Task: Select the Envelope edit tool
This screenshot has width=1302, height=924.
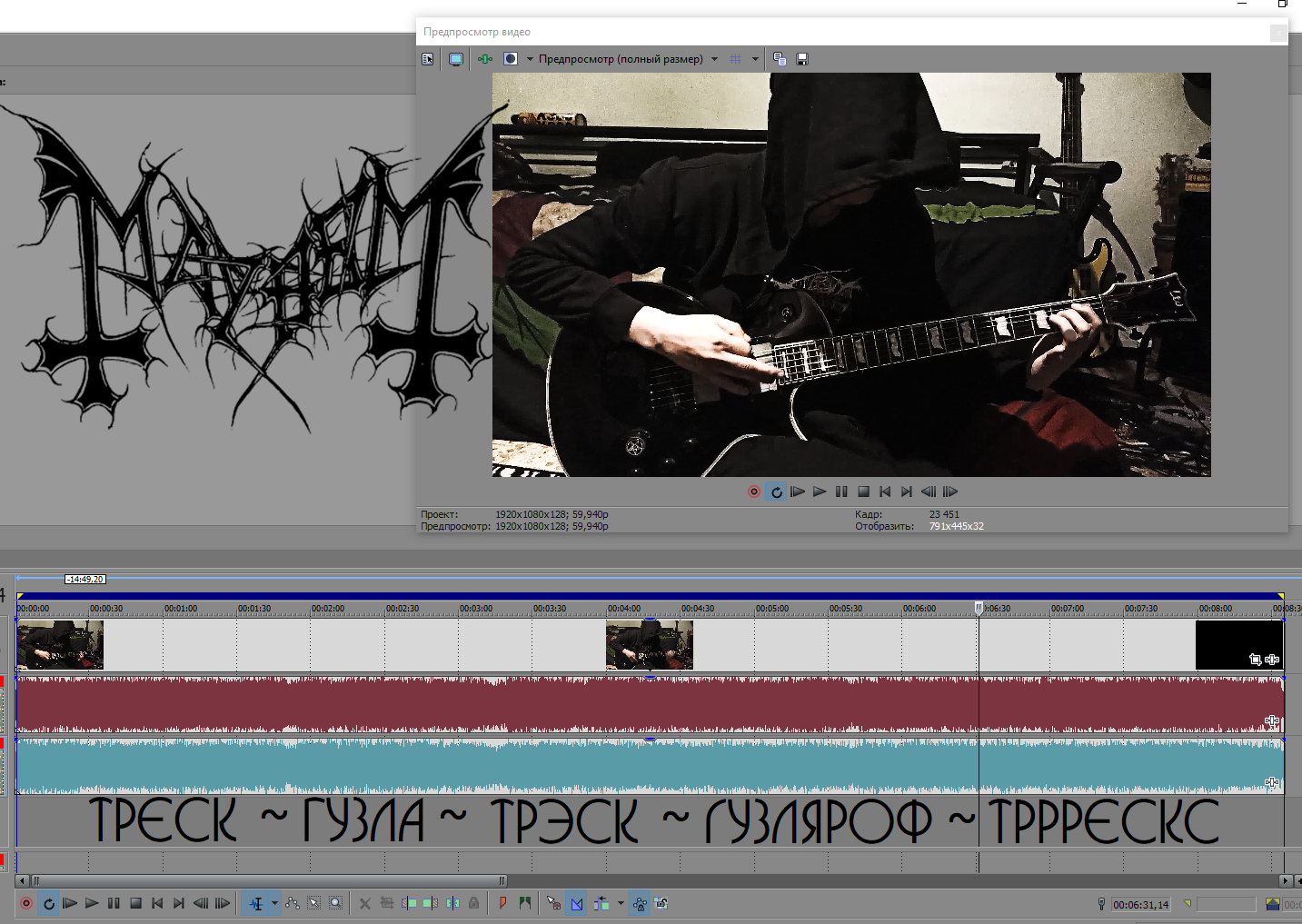Action: click(x=292, y=903)
